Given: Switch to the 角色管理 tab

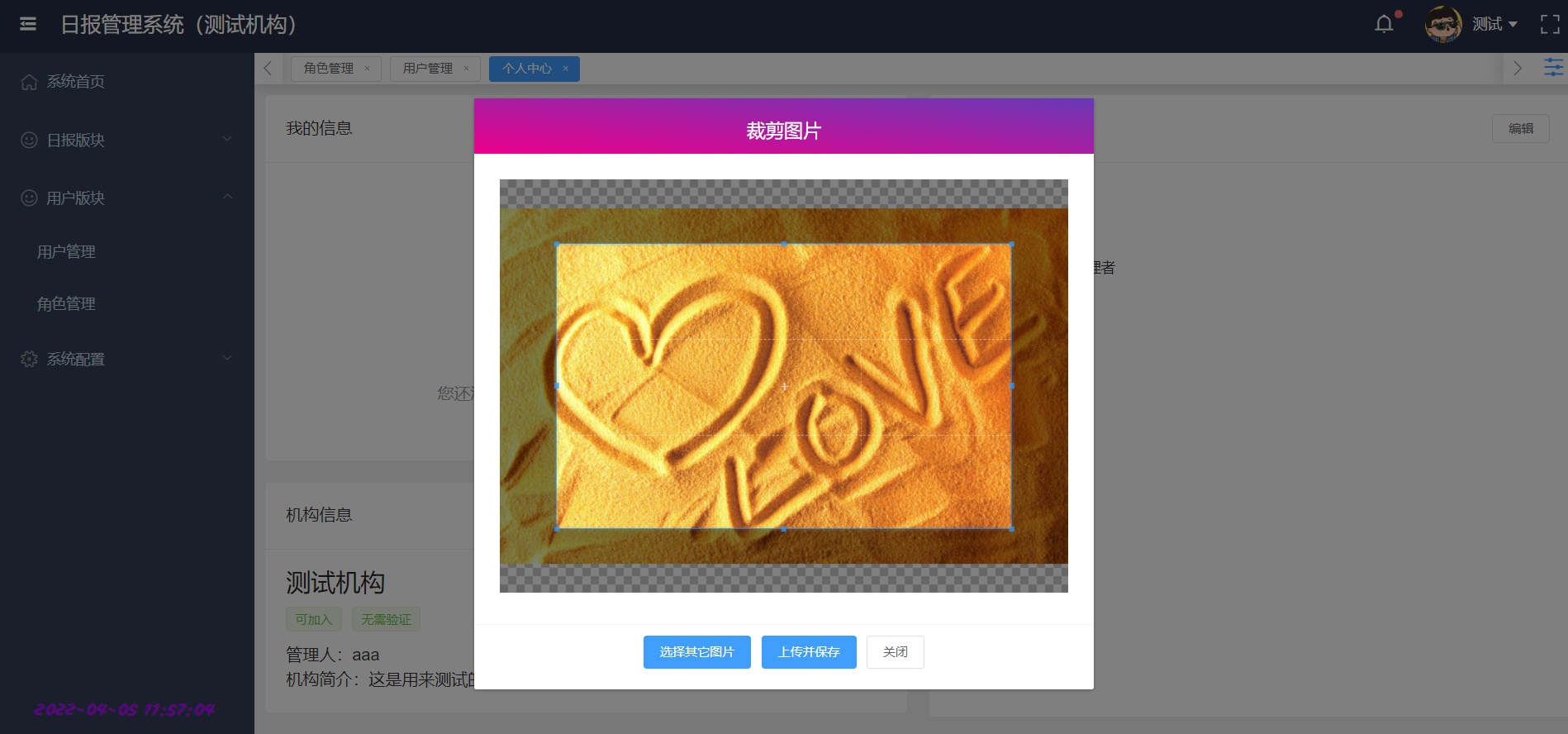Looking at the screenshot, I should 328,69.
